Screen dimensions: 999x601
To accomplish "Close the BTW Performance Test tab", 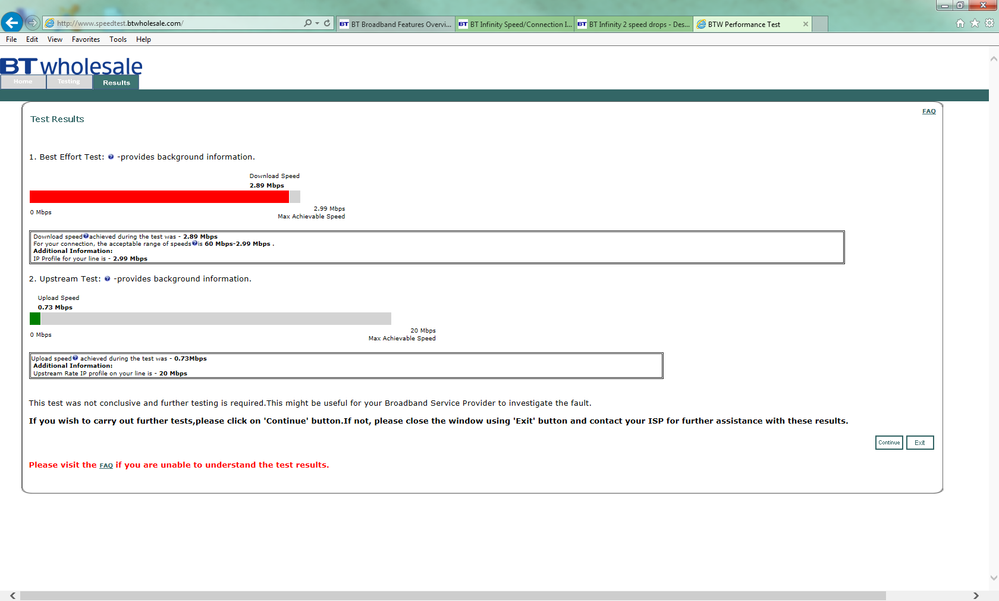I will [x=805, y=24].
